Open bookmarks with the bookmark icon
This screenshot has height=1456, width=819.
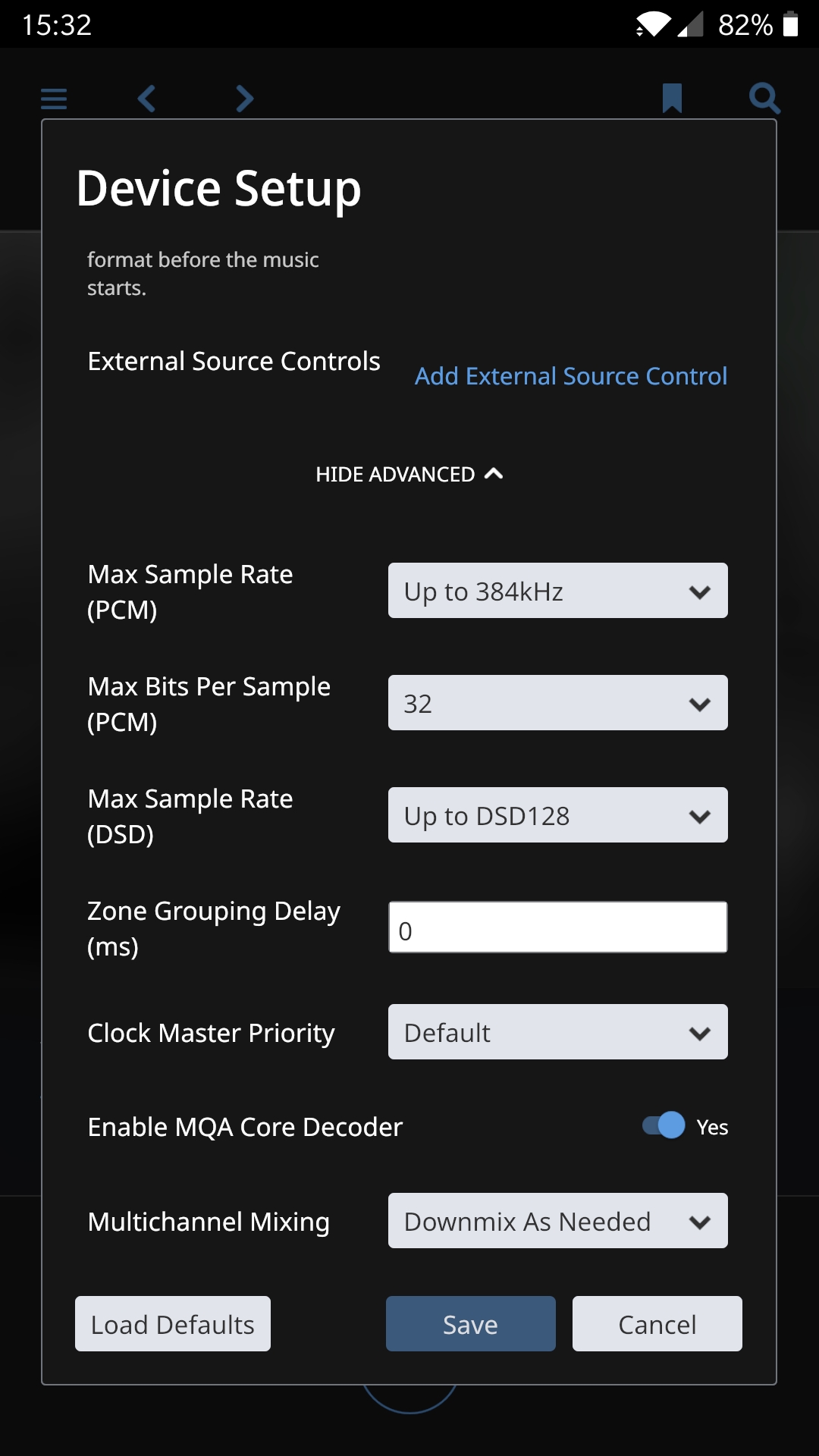(x=672, y=99)
